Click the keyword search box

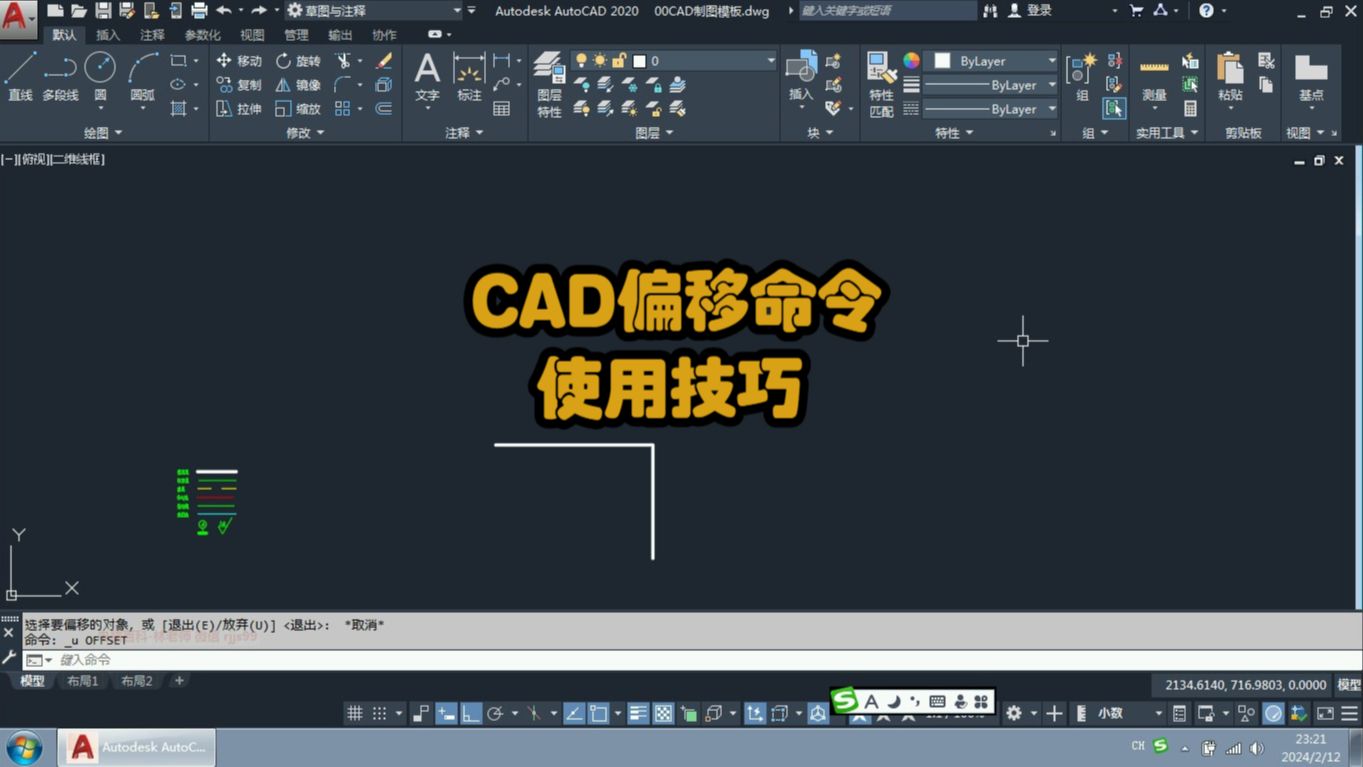(888, 10)
